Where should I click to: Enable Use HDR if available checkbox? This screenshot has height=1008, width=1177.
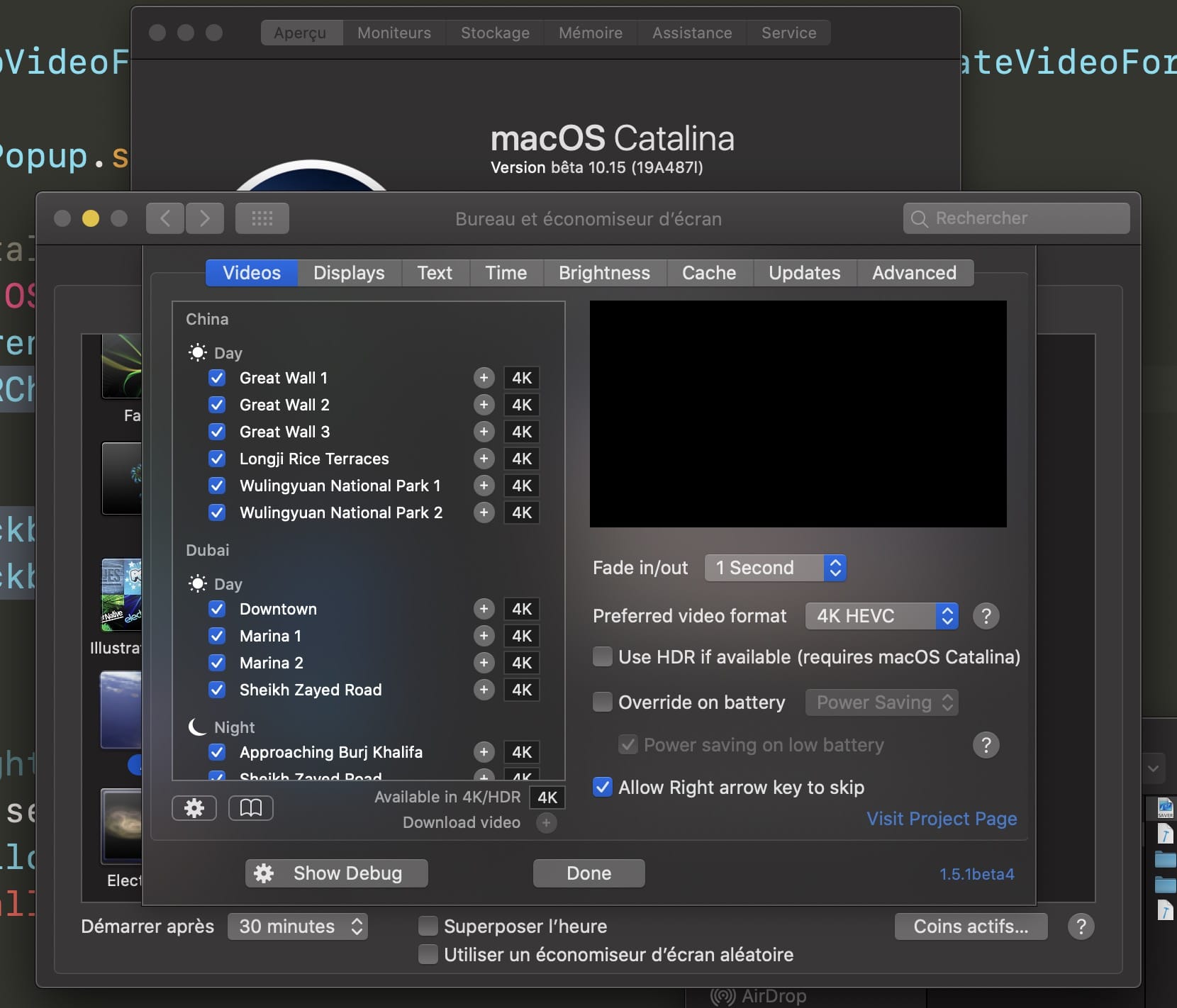[603, 656]
